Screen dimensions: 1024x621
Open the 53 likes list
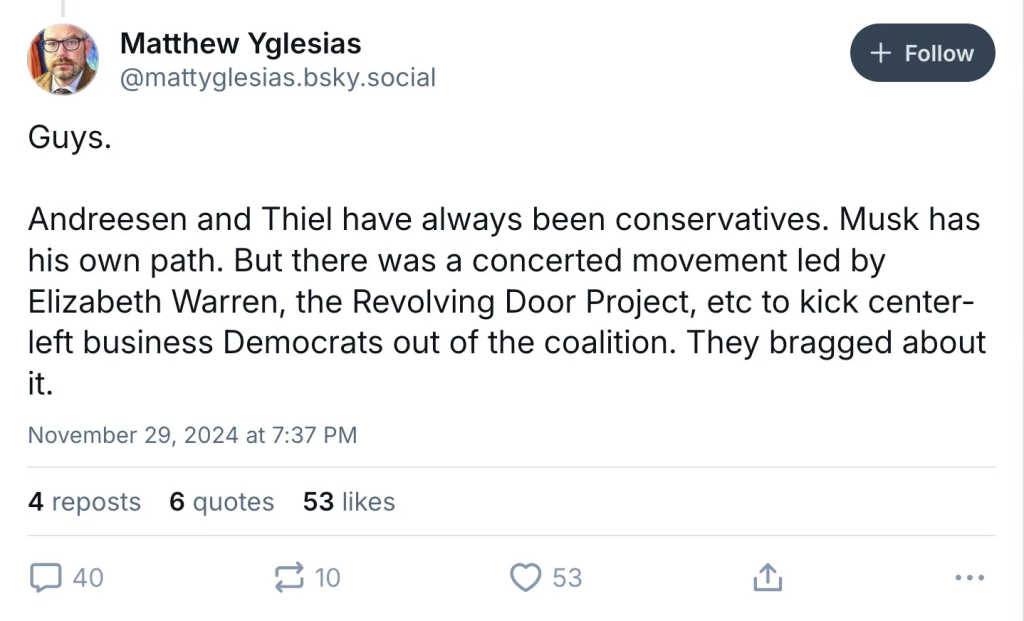coord(348,502)
